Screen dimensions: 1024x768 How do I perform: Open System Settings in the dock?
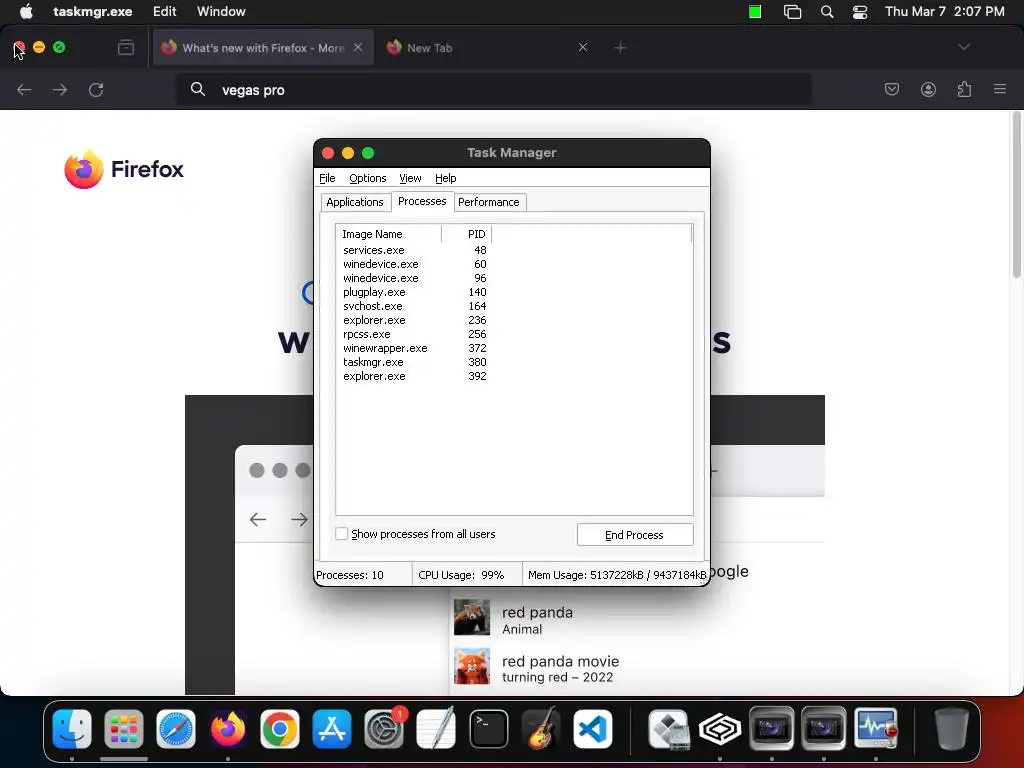point(384,729)
